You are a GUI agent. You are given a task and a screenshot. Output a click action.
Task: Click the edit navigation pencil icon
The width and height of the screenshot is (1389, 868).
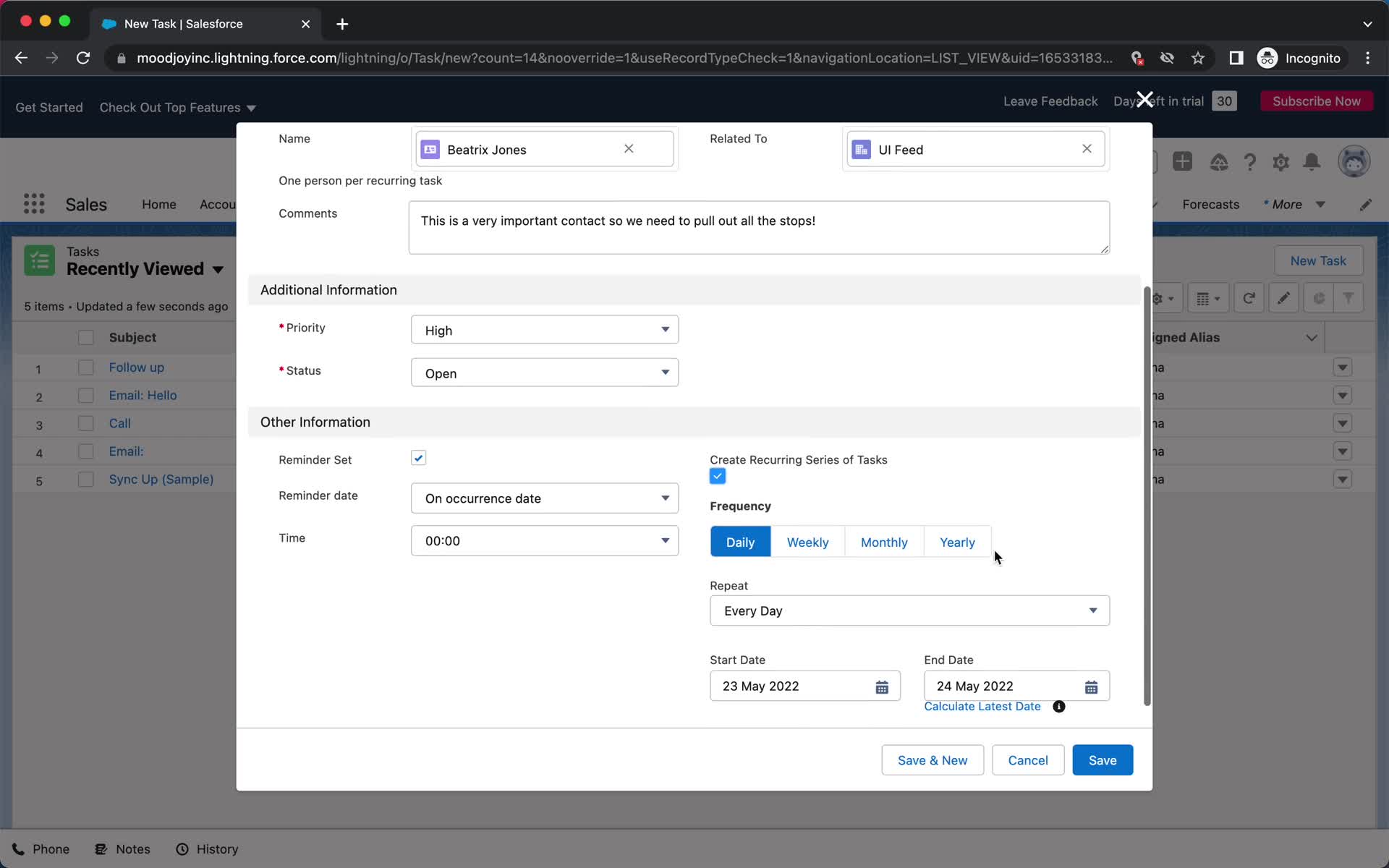point(1365,205)
